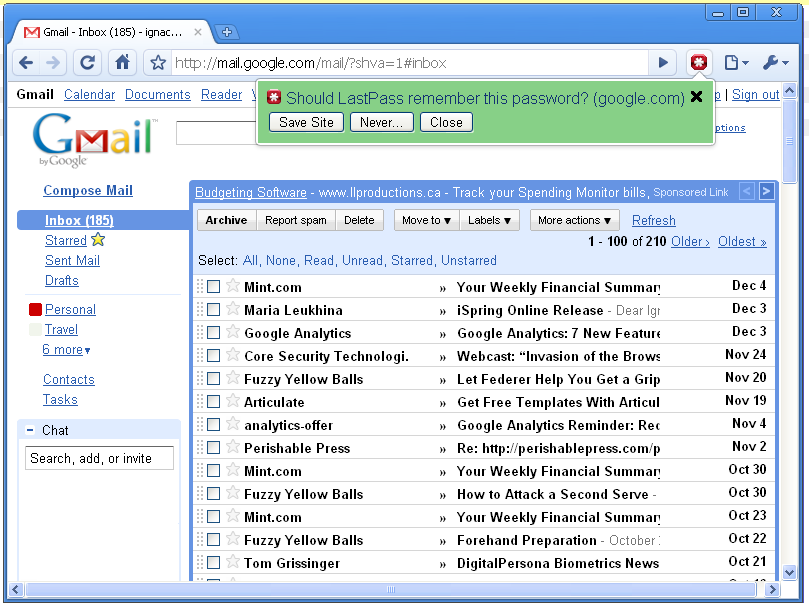Click the star icon next to Starred
This screenshot has width=809, height=607.
pyautogui.click(x=98, y=239)
